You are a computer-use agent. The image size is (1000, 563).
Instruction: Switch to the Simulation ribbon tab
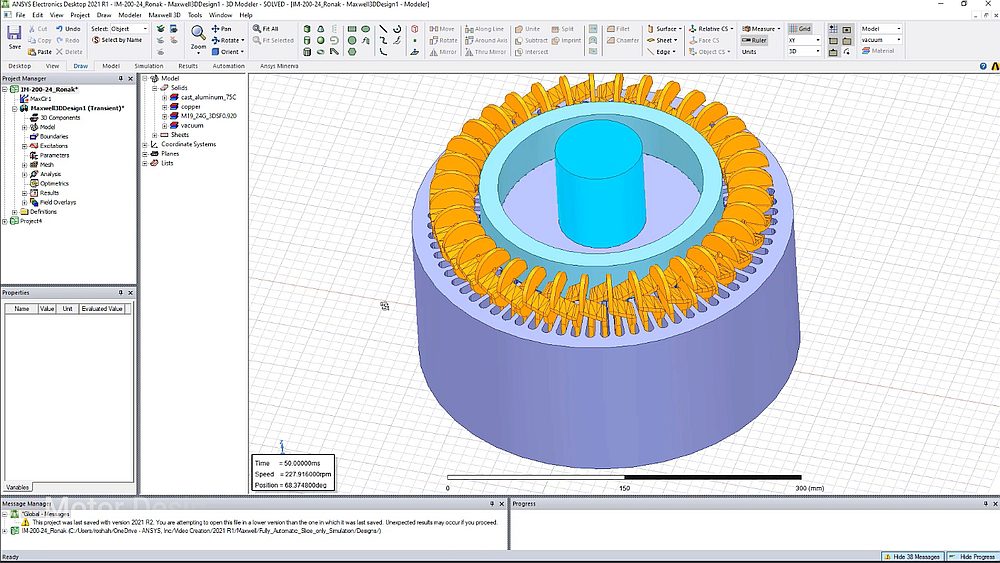(x=149, y=66)
